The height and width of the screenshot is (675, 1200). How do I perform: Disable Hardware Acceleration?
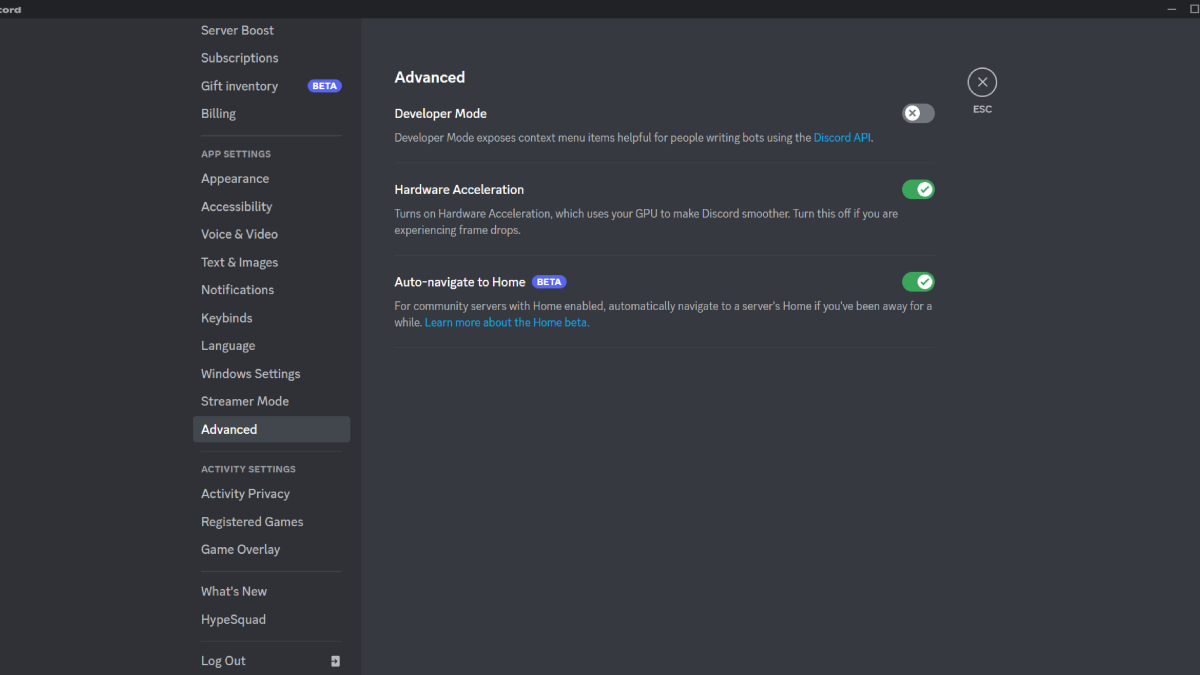(918, 189)
